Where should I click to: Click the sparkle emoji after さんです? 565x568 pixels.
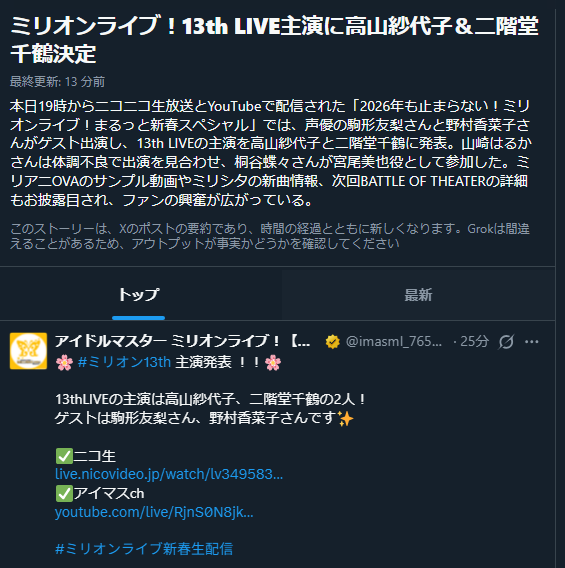tap(345, 418)
